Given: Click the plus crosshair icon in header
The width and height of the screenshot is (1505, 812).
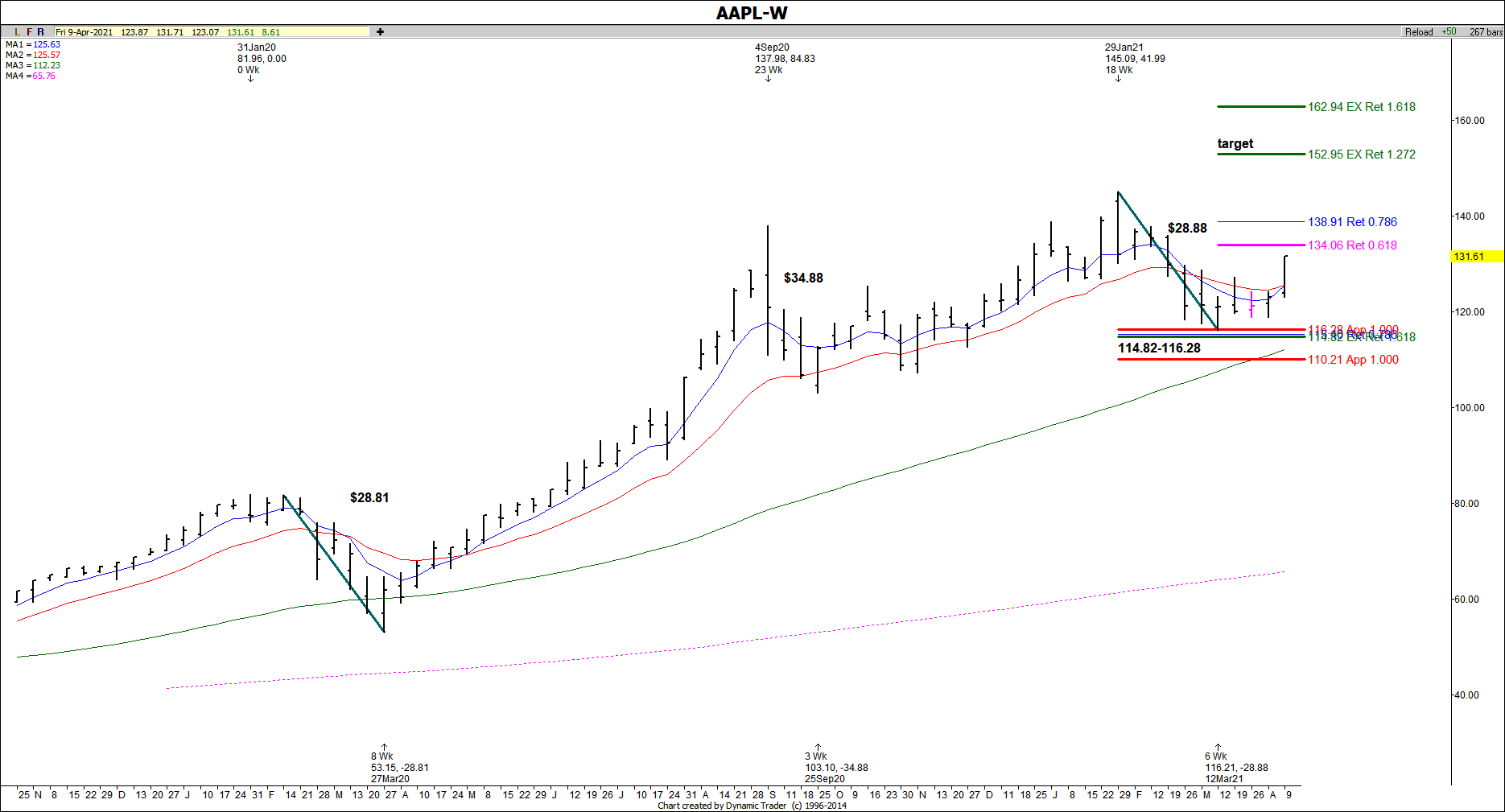Looking at the screenshot, I should (x=380, y=32).
